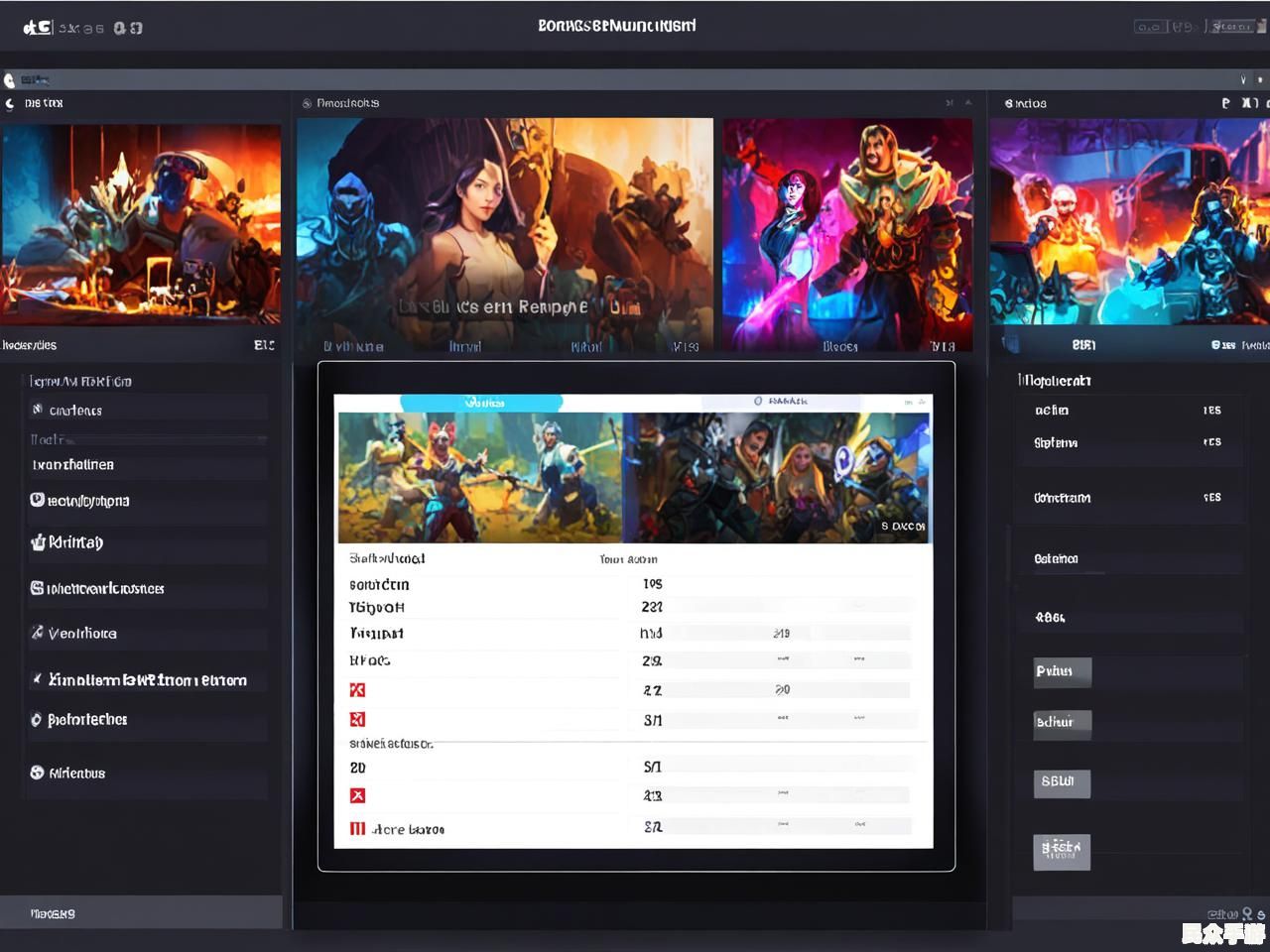Open the dropdown chevron below the title bar's right end
The image size is (1270, 952).
point(1243,79)
